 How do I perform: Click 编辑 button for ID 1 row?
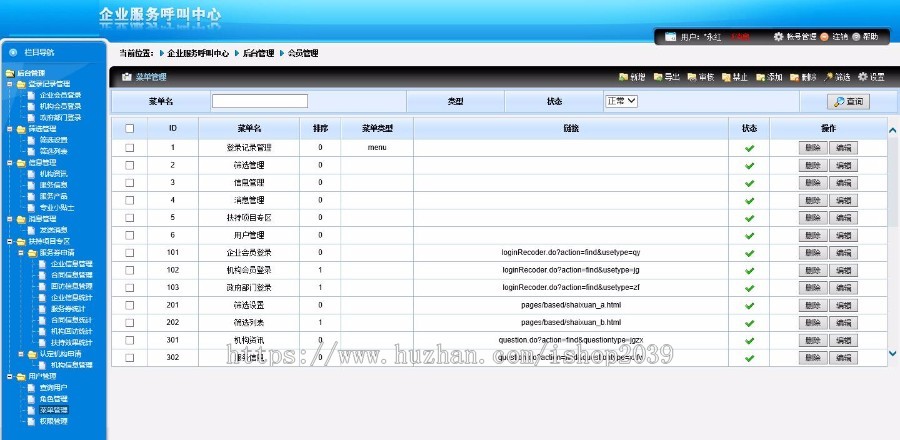[843, 148]
